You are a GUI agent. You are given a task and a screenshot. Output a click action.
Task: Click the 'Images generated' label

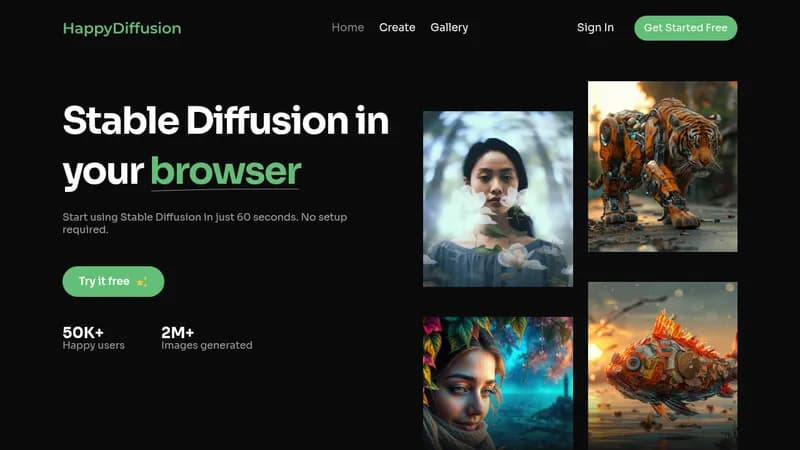pyautogui.click(x=207, y=345)
